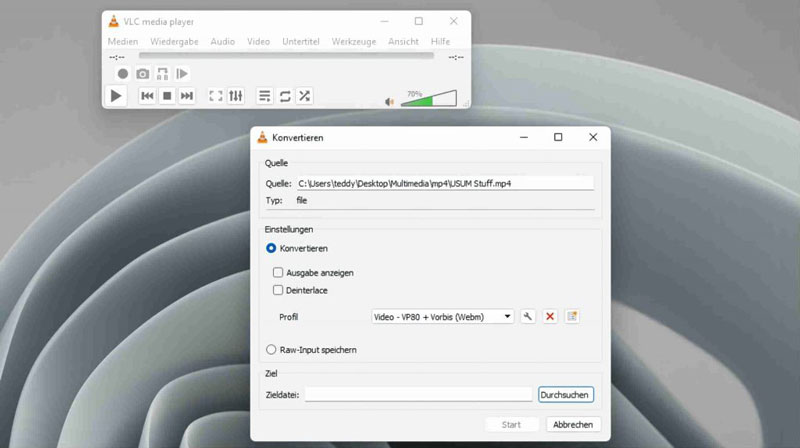Viewport: 800px width, 448px height.
Task: Adjust the VLC volume slider
Action: 429,98
